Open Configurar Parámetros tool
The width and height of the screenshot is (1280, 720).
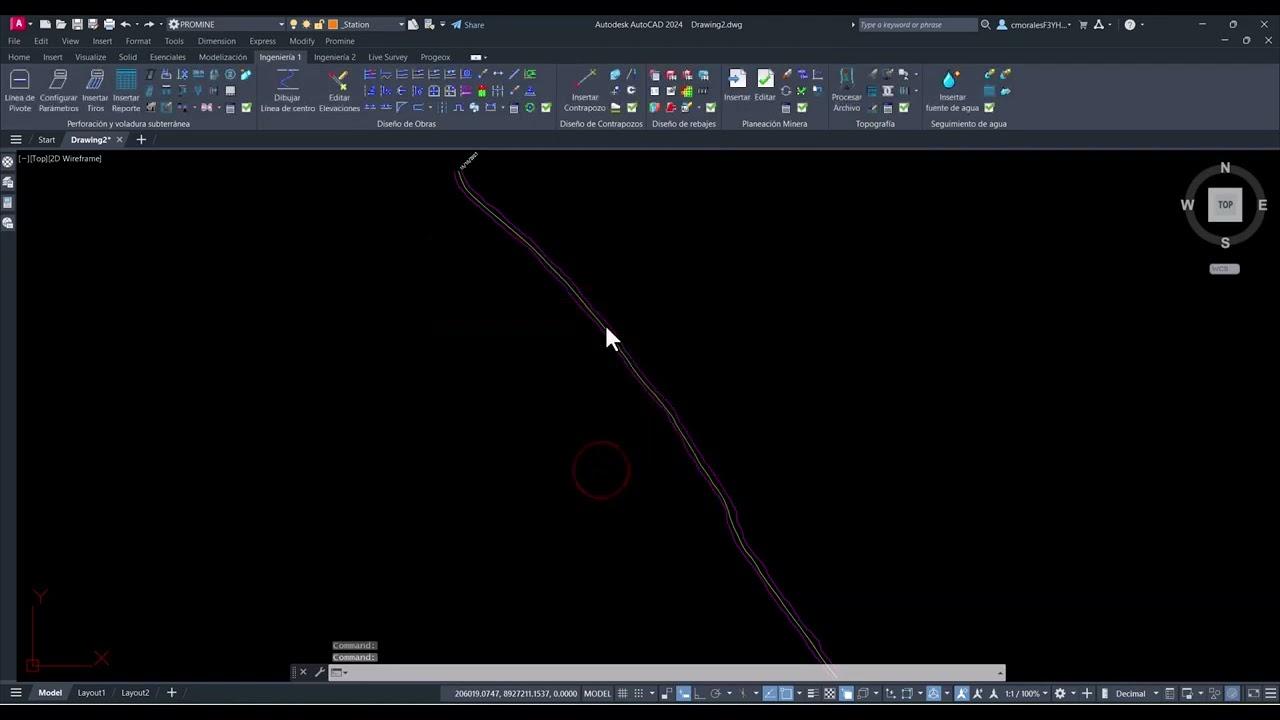[58, 90]
